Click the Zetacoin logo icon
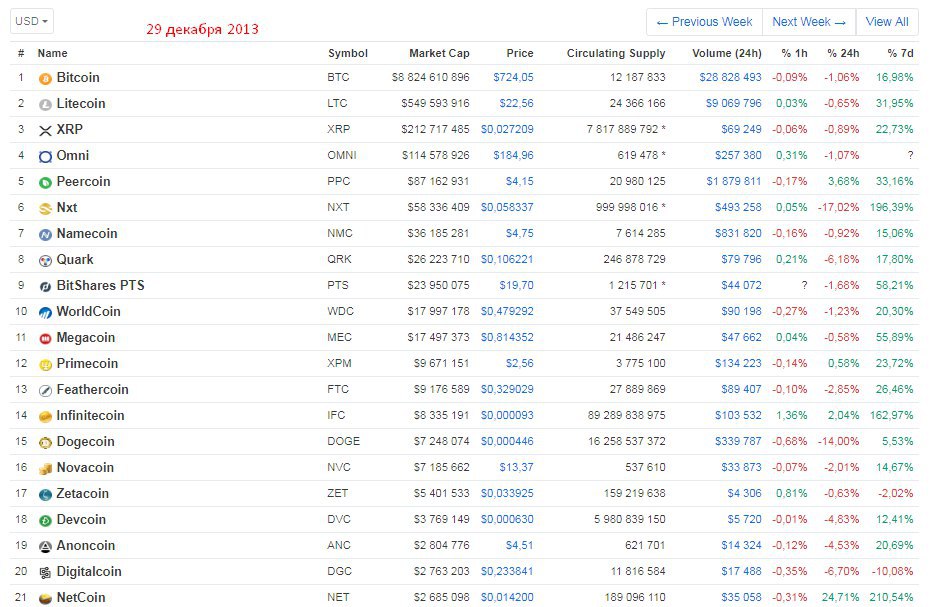 pos(45,495)
